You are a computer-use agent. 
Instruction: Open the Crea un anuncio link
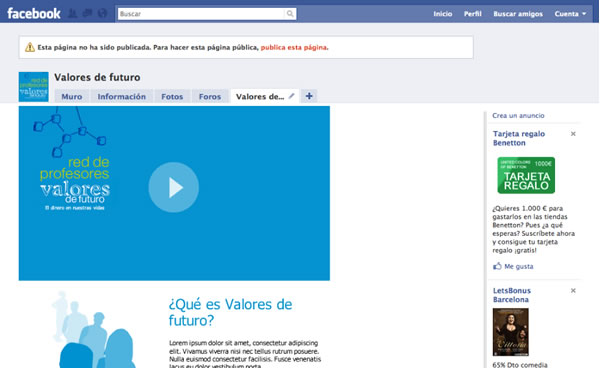(x=518, y=116)
